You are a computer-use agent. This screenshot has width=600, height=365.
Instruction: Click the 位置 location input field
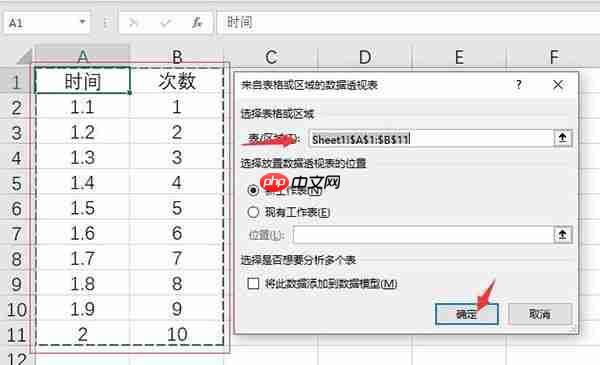423,235
